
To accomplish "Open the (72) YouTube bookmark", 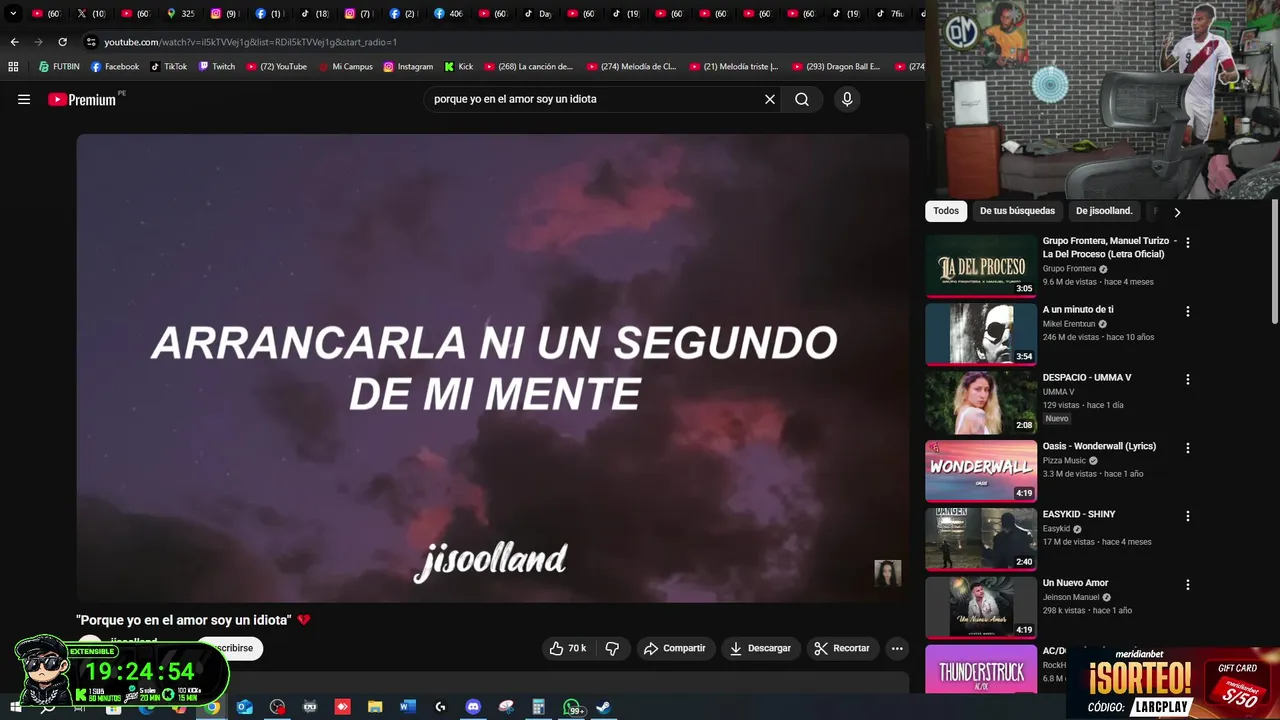I will 277,67.
